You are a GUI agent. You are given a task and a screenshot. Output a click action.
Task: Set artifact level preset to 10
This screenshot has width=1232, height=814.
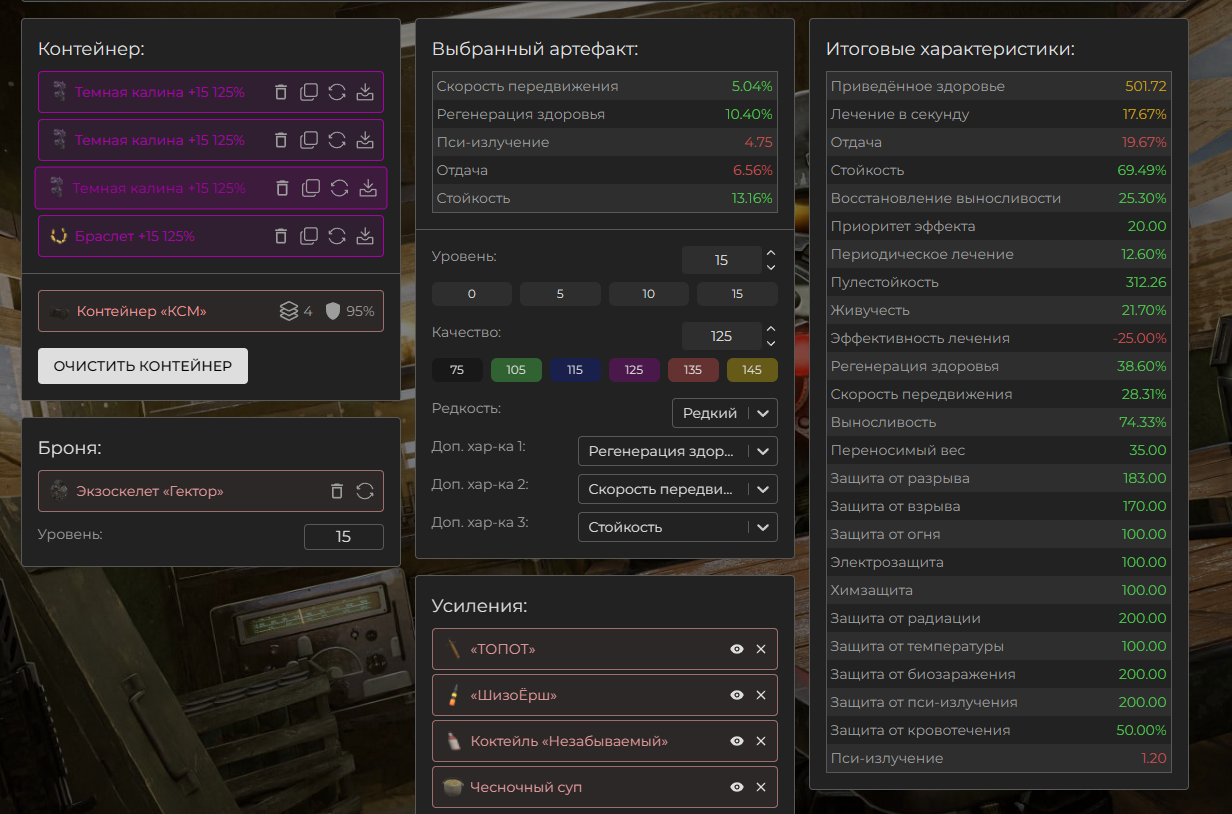[x=649, y=294]
